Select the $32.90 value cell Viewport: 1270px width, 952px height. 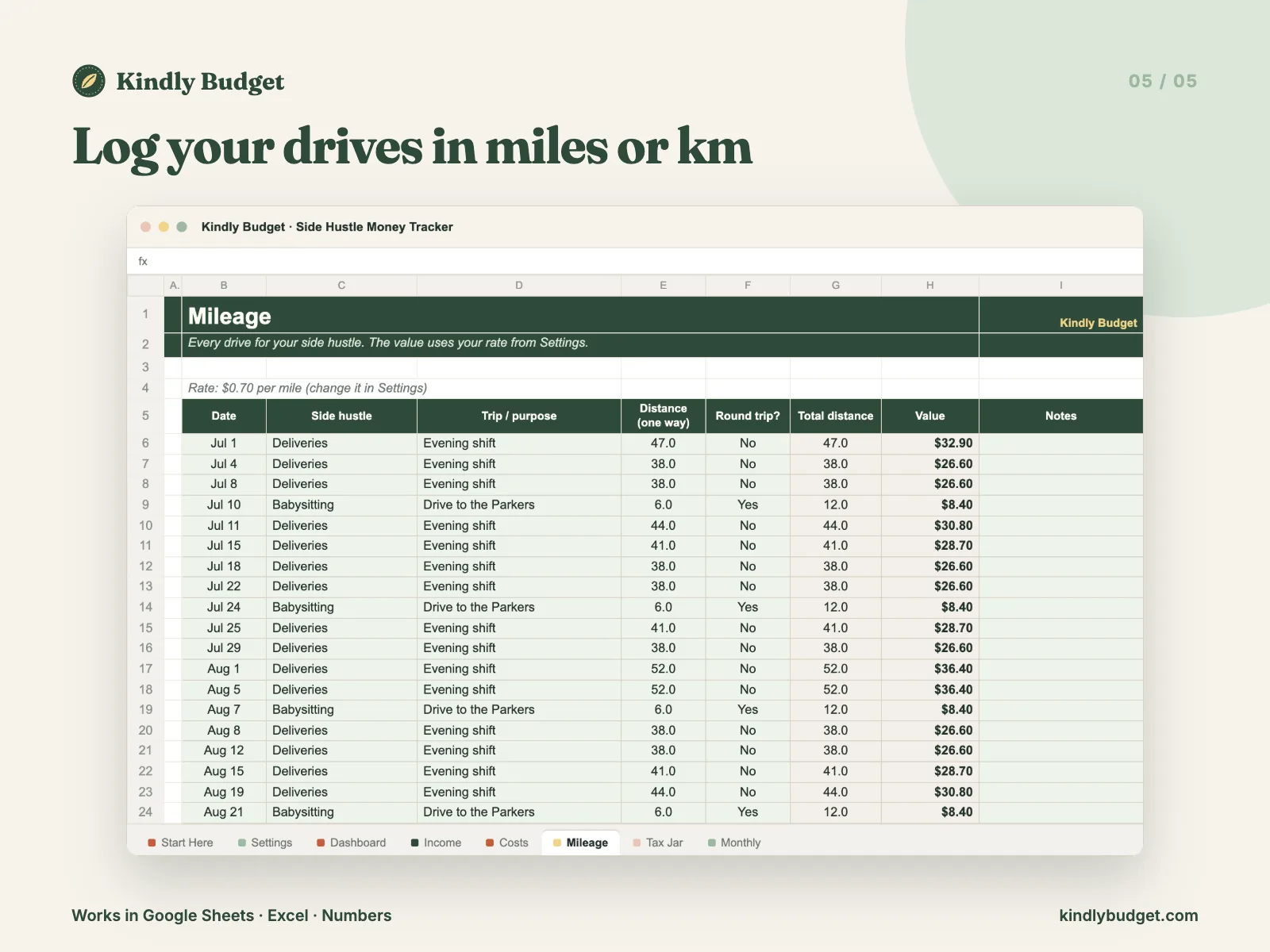[x=929, y=443]
